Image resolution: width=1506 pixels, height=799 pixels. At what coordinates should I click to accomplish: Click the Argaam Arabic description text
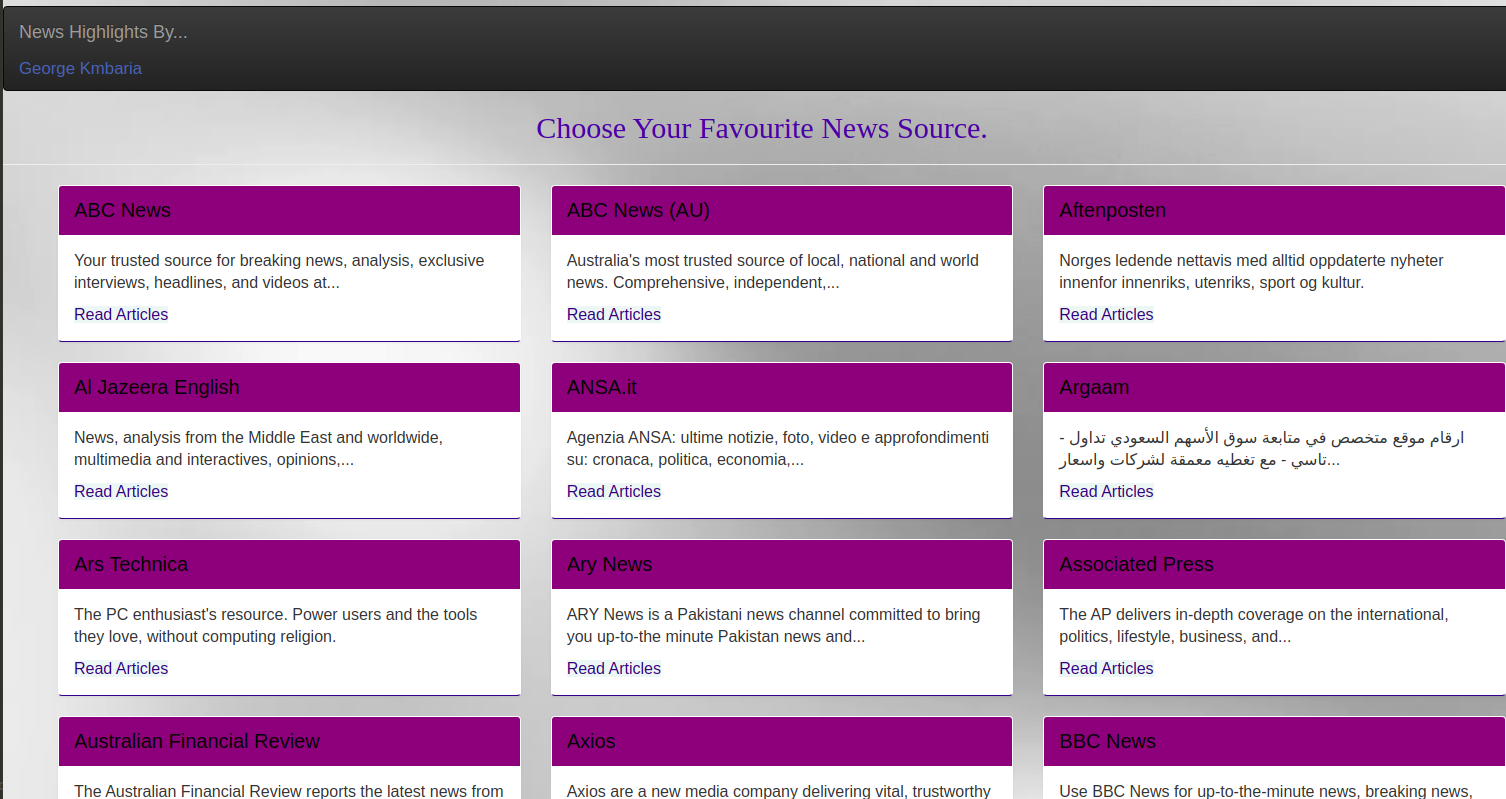tap(1262, 448)
